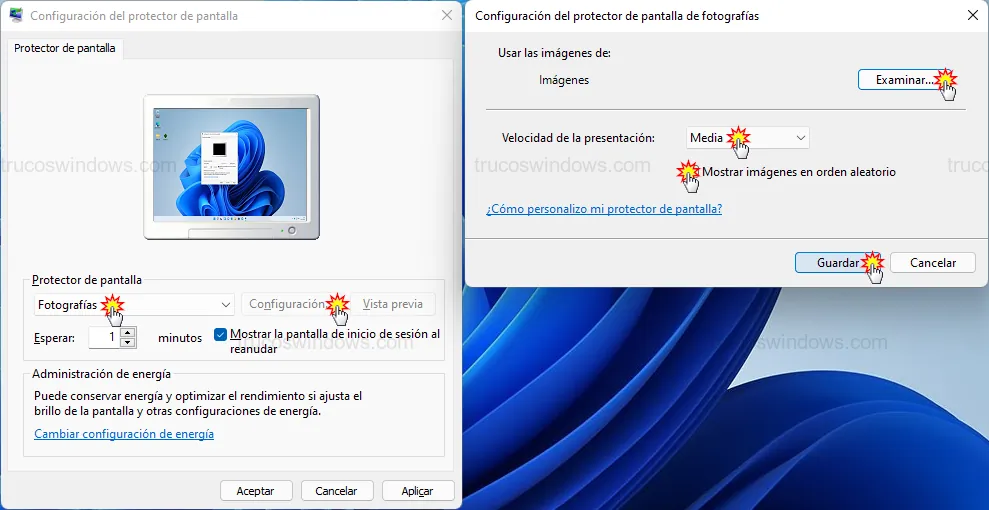Click the Vista previa button
Image resolution: width=989 pixels, height=510 pixels.
392,304
